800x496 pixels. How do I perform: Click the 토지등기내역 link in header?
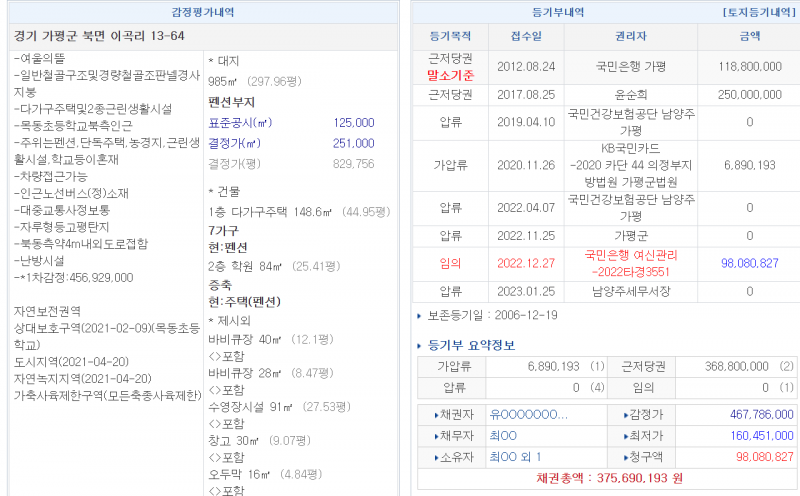pyautogui.click(x=757, y=13)
